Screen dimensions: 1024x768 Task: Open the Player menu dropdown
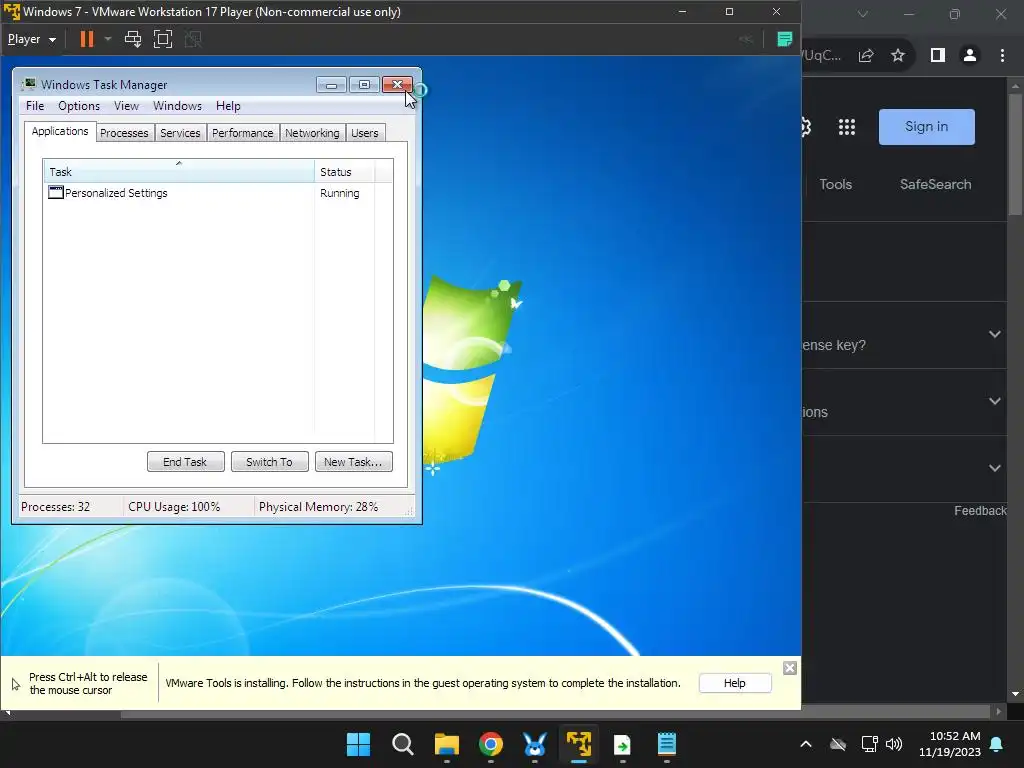pos(31,39)
